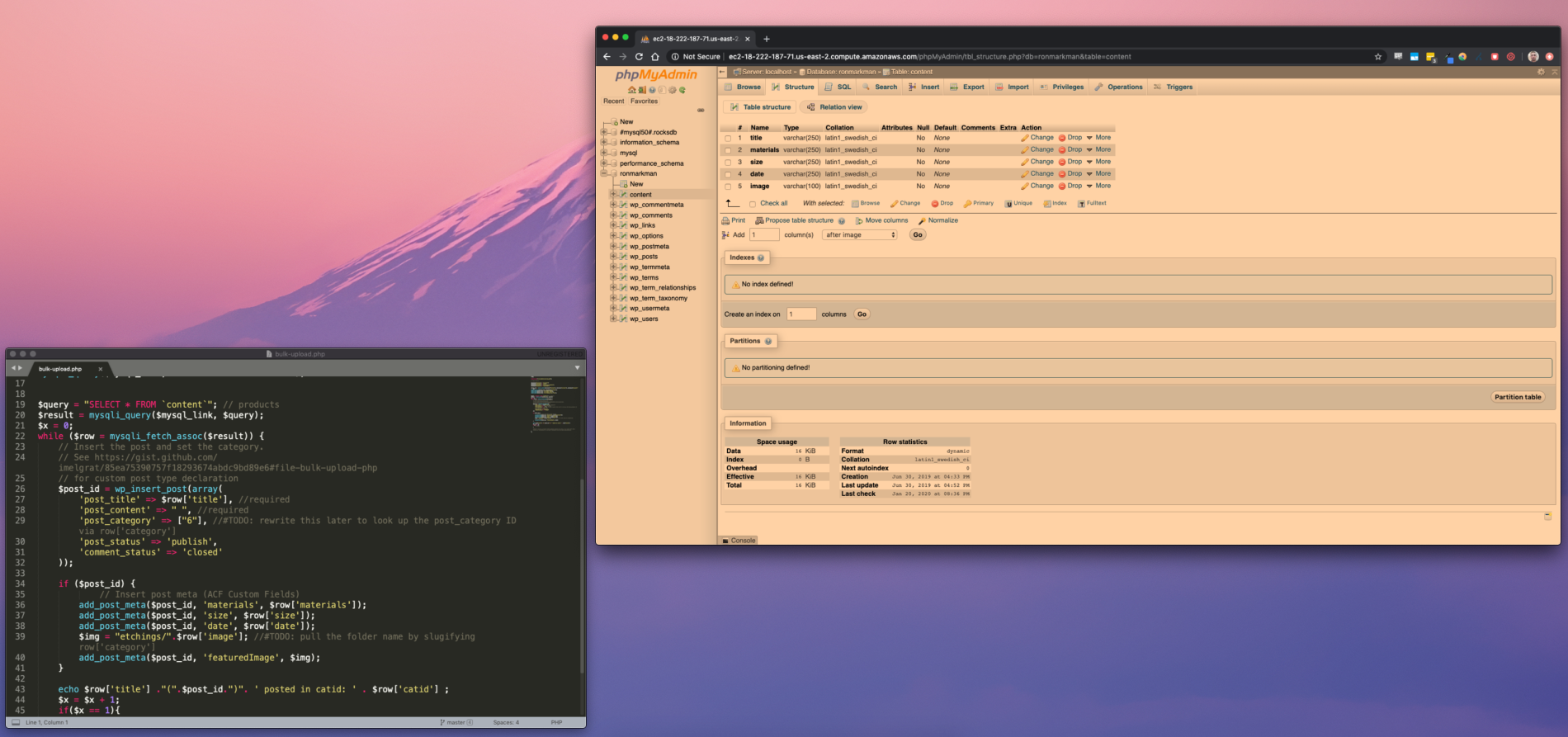1568x737 pixels.
Task: Open phpMyAdmin home icon in sidebar
Action: click(x=631, y=90)
